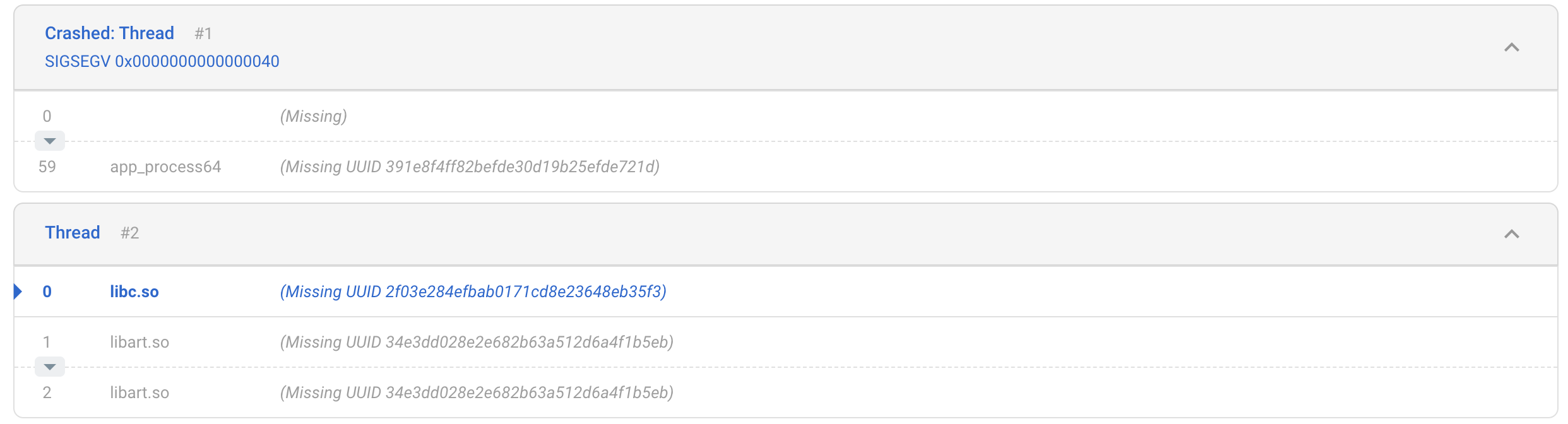
Task: Open the Crashed: Thread heading link
Action: (109, 33)
